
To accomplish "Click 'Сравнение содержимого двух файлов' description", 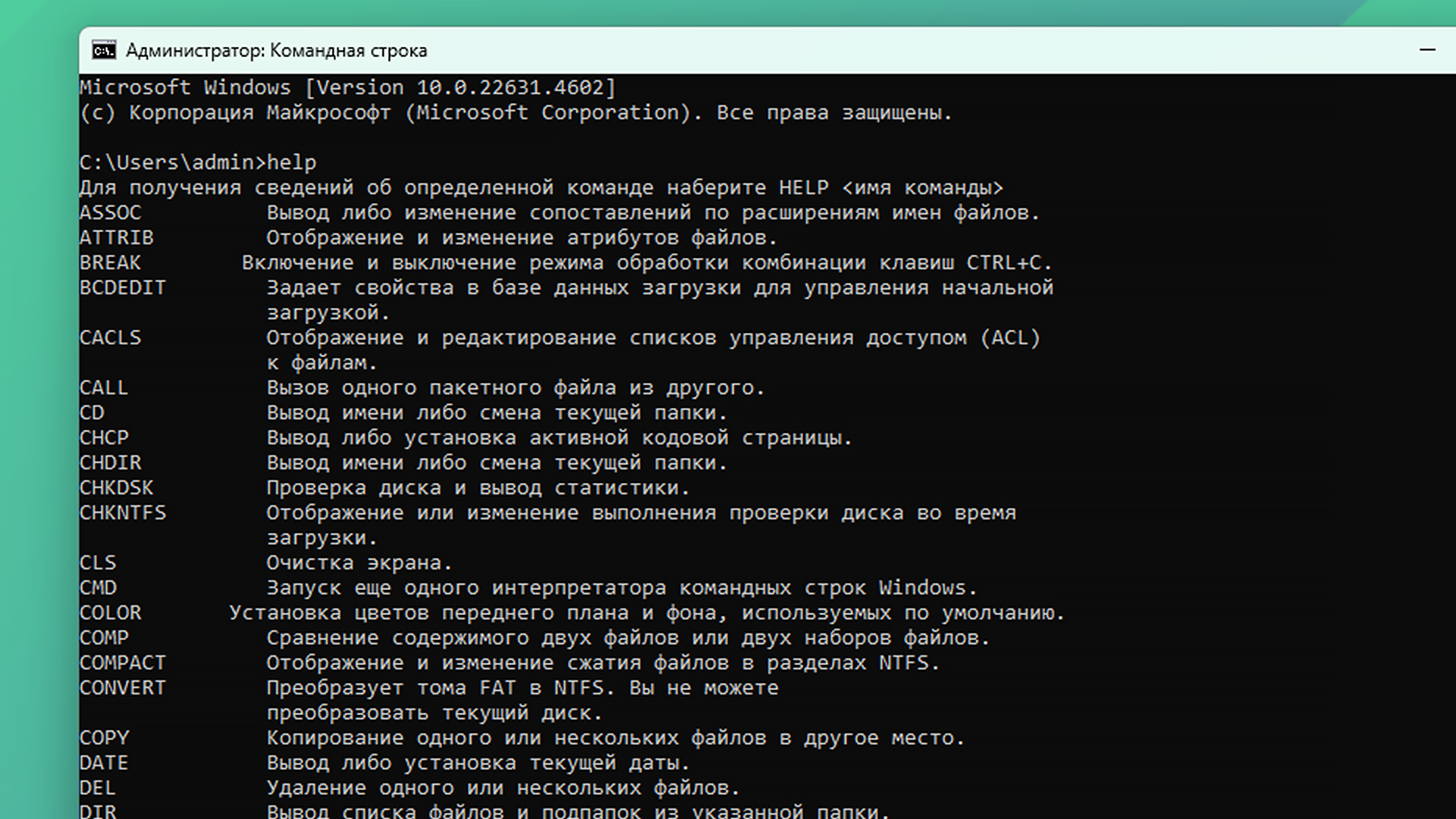I will pyautogui.click(x=628, y=638).
